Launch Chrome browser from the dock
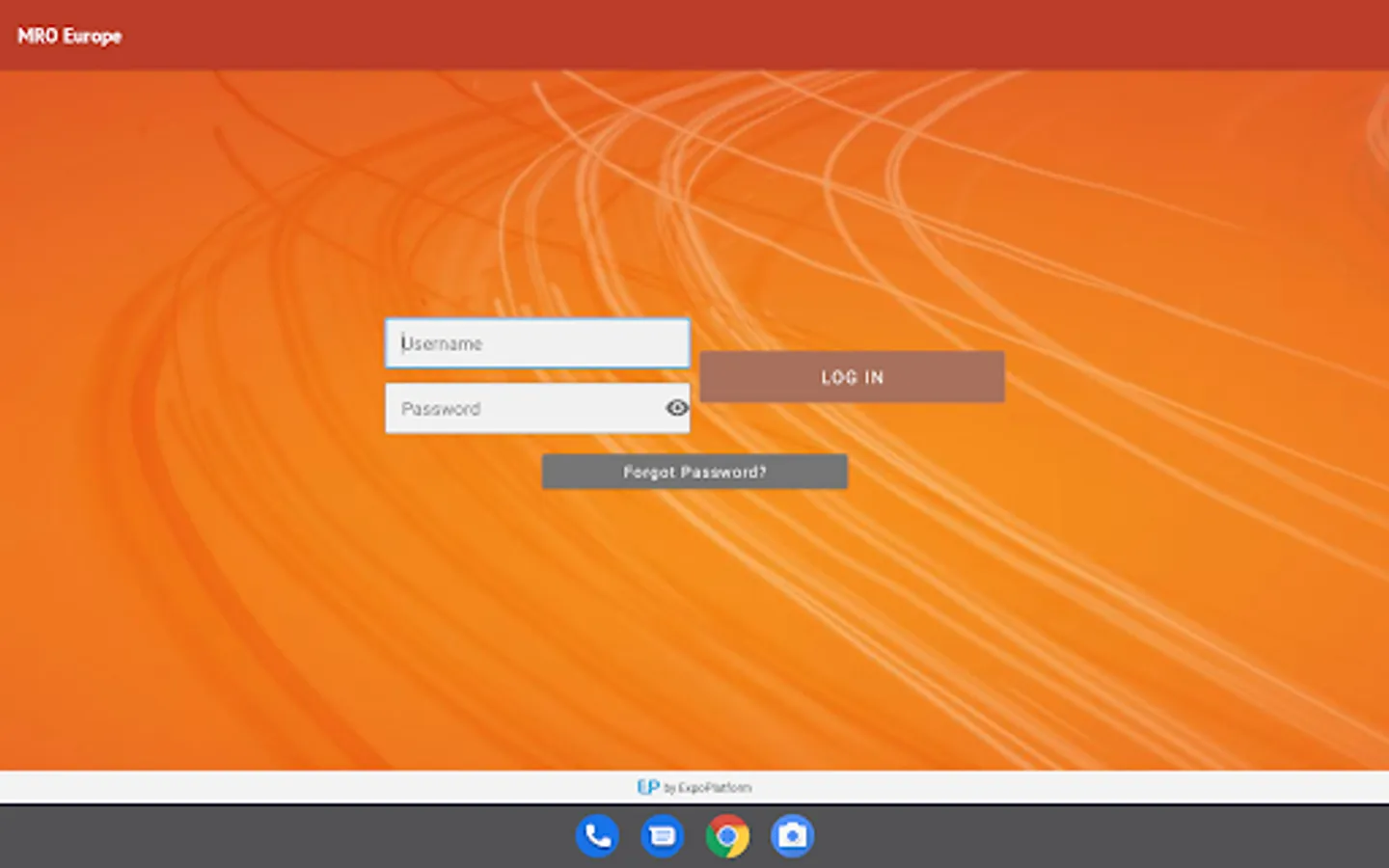This screenshot has width=1389, height=868. coord(727,836)
